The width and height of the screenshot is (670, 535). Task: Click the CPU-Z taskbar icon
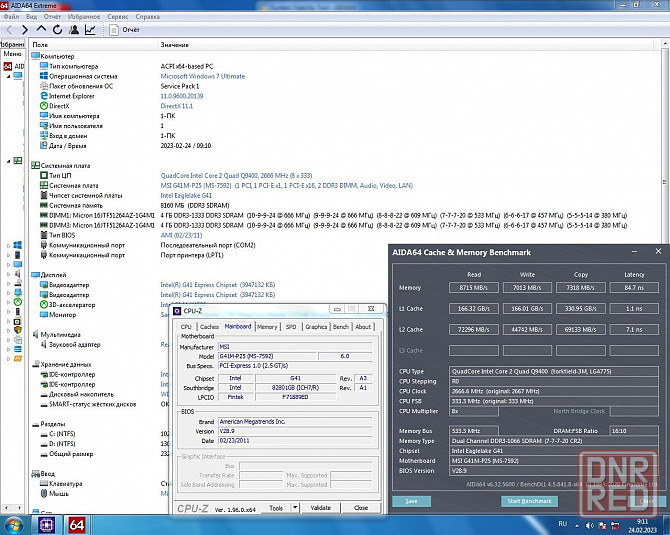coord(46,524)
